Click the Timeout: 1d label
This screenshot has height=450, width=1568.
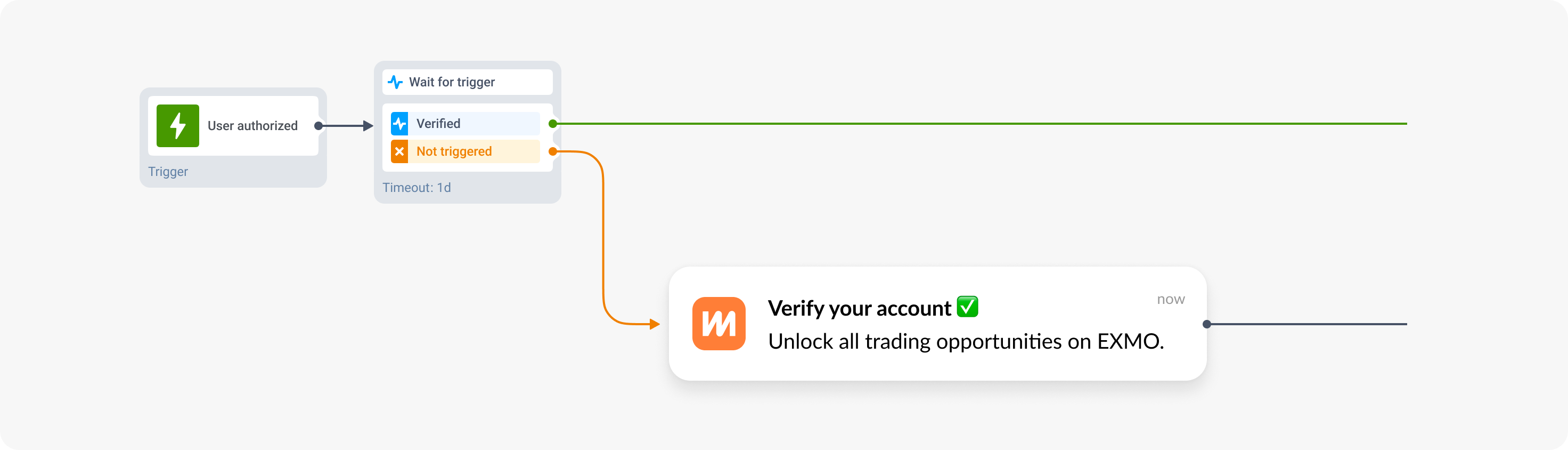416,188
